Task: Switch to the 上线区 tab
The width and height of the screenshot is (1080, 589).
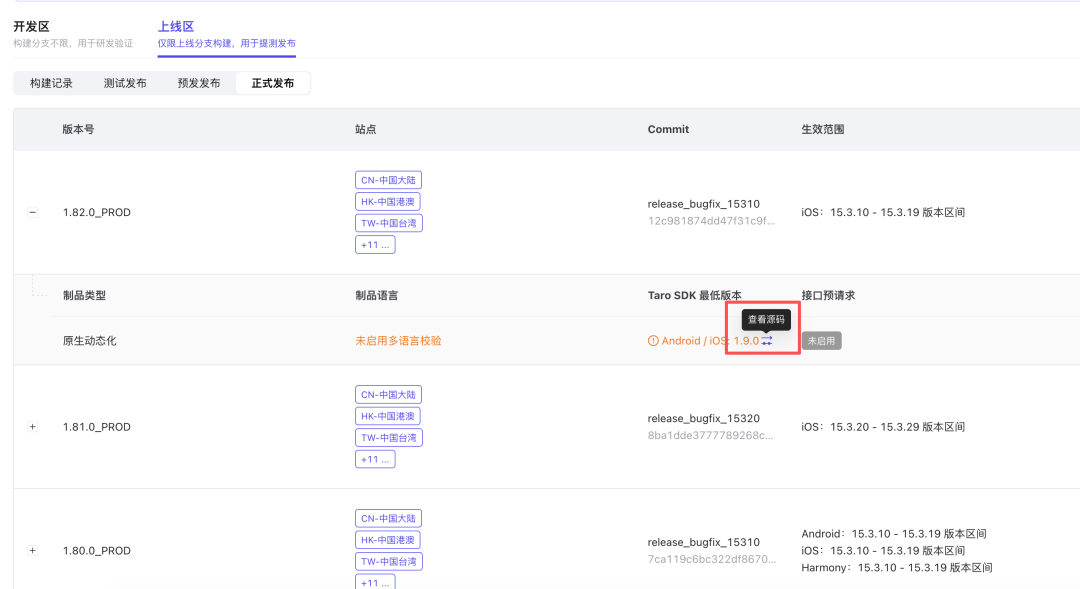Action: tap(227, 34)
